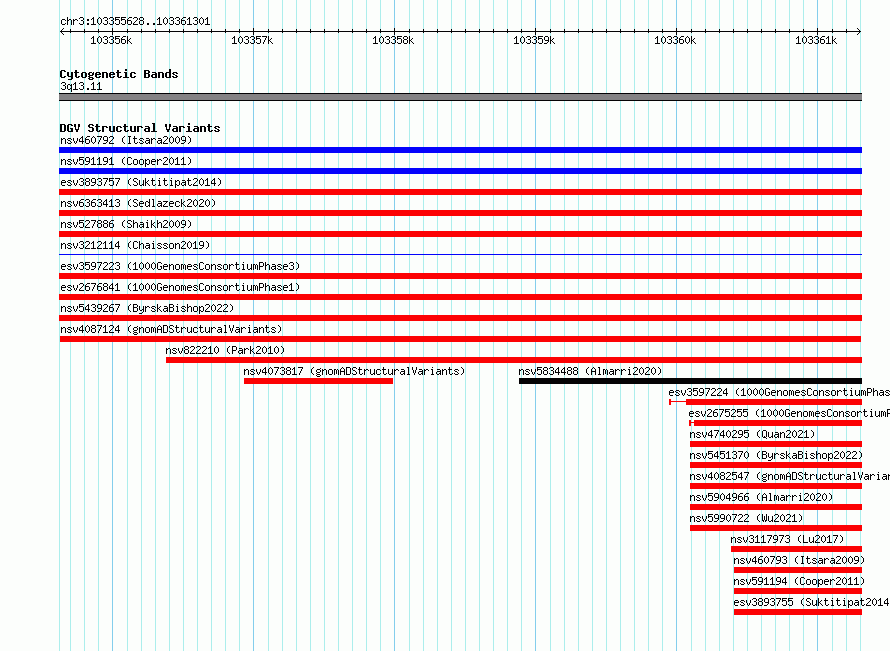This screenshot has width=890, height=651.
Task: Click the thin blue line of nsv3212114
Action: pyautogui.click(x=460, y=255)
